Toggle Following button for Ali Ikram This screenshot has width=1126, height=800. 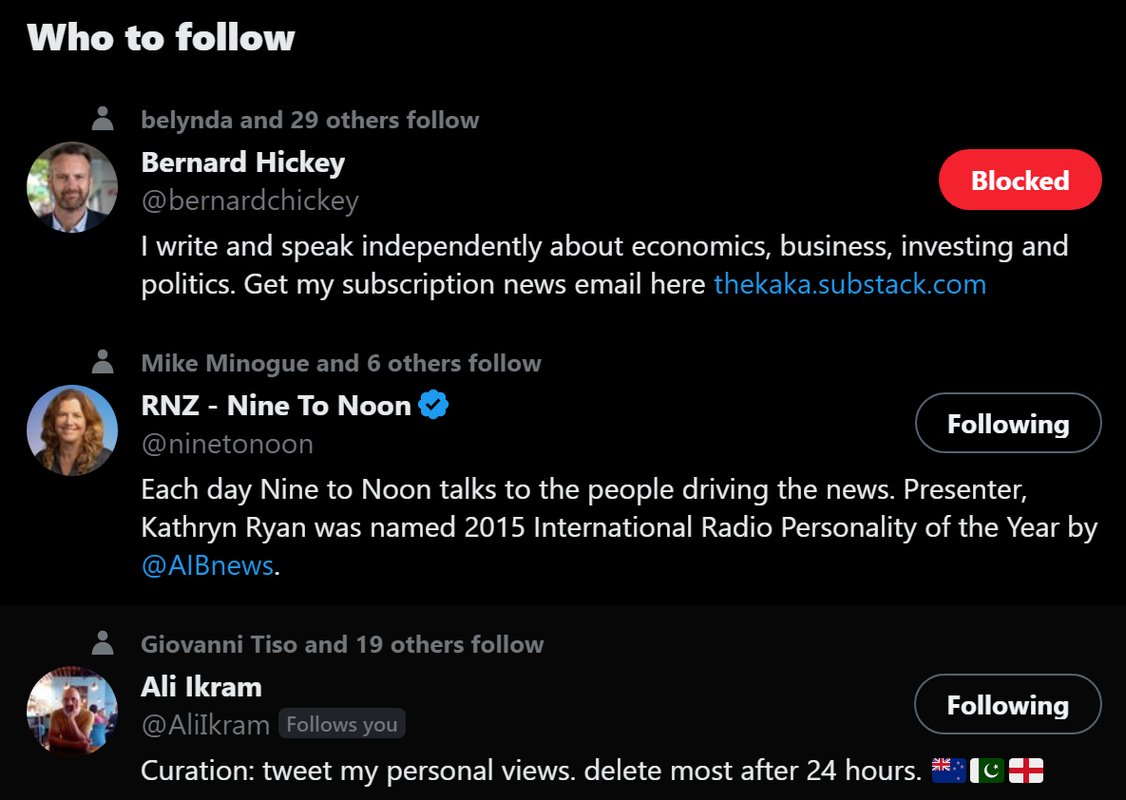tap(1008, 705)
